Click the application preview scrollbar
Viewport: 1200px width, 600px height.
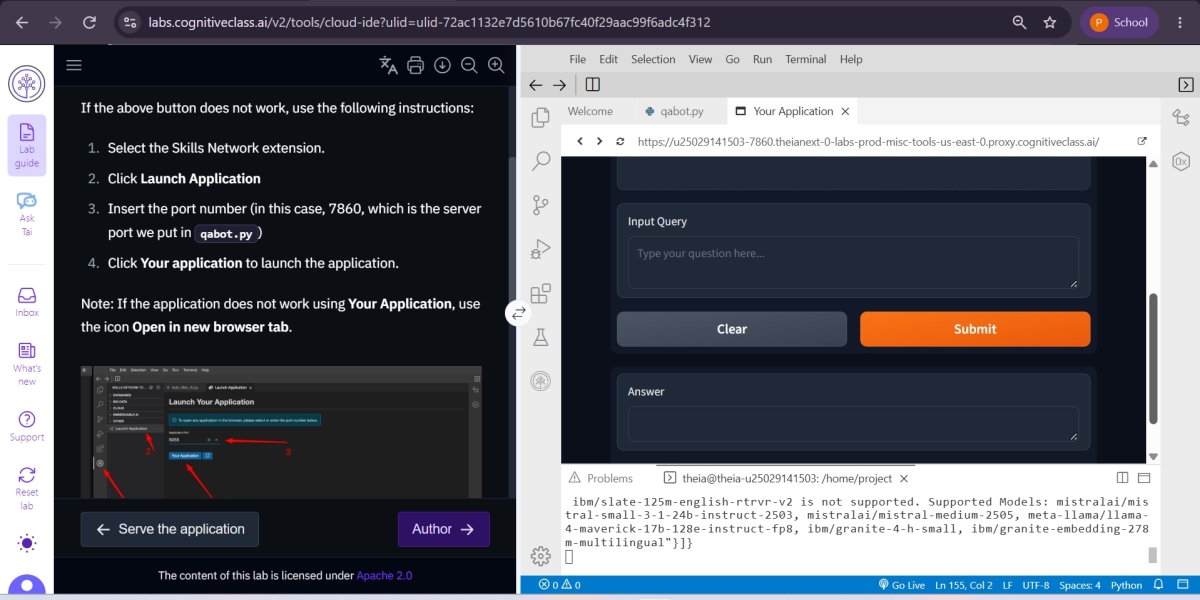[1153, 357]
